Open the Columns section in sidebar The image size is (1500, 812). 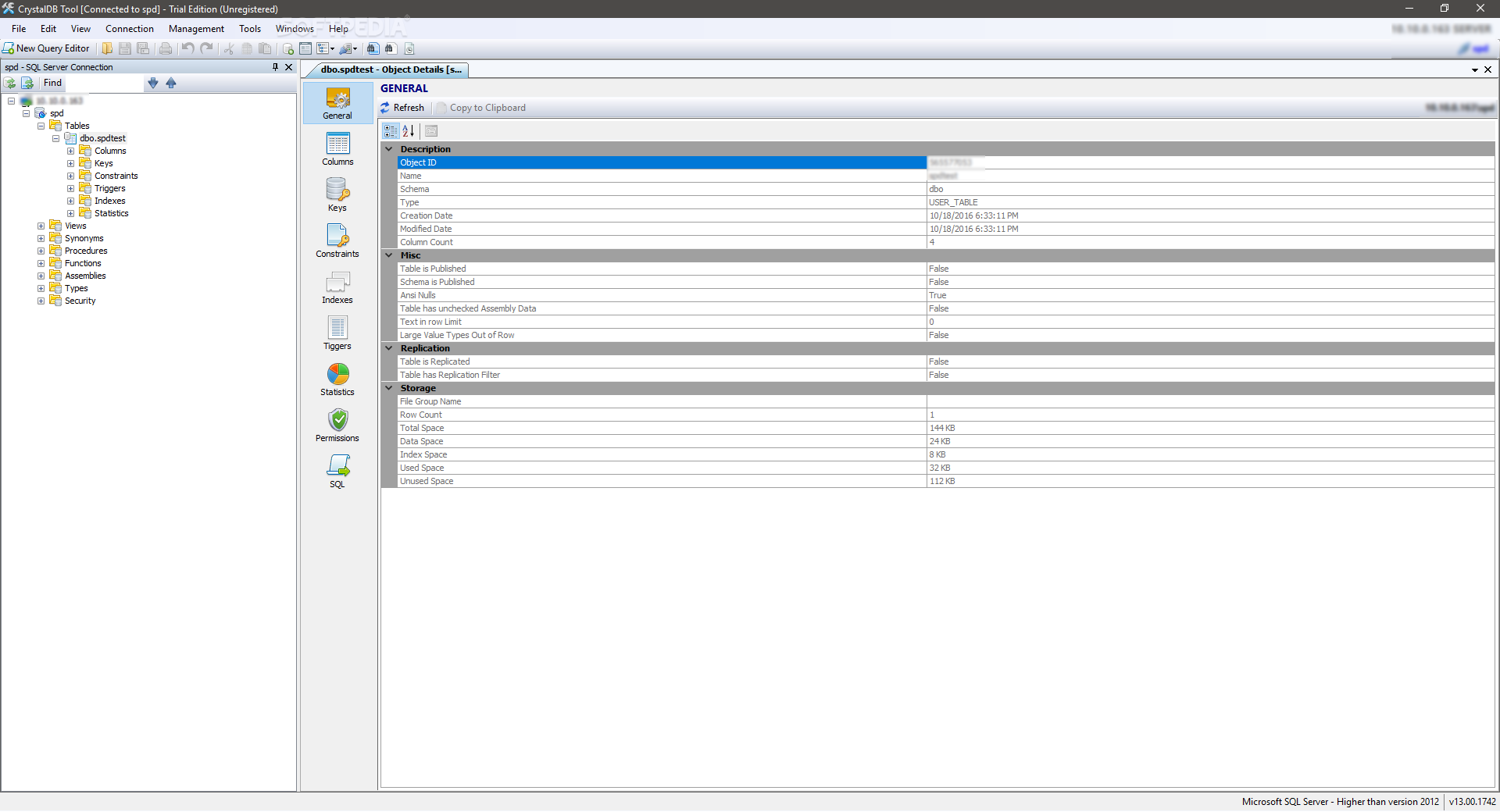pos(337,149)
